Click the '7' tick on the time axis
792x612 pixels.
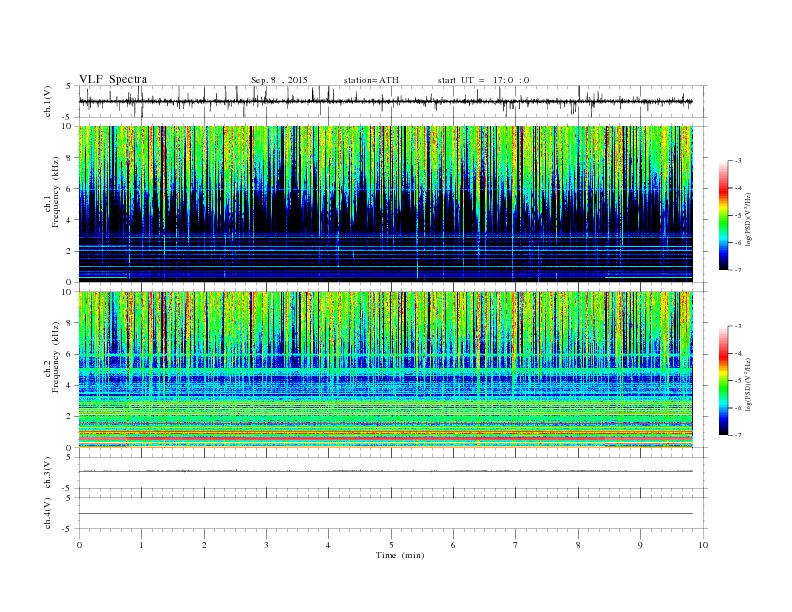click(x=516, y=545)
